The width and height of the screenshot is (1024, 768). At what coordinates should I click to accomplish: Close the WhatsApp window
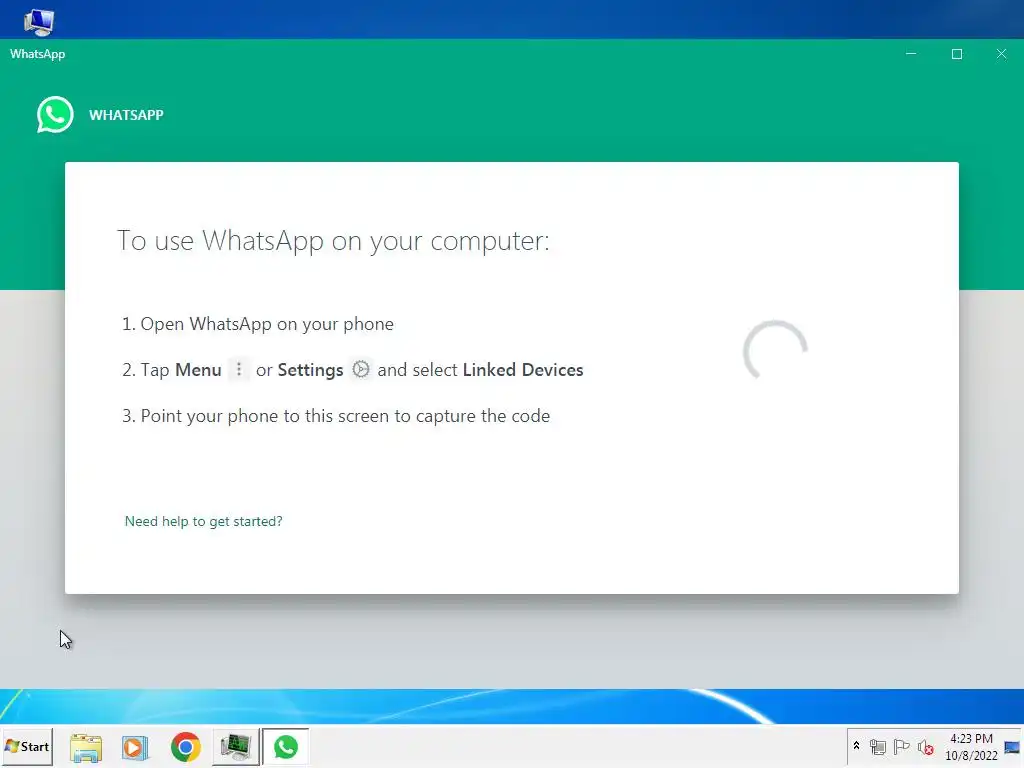tap(1001, 54)
